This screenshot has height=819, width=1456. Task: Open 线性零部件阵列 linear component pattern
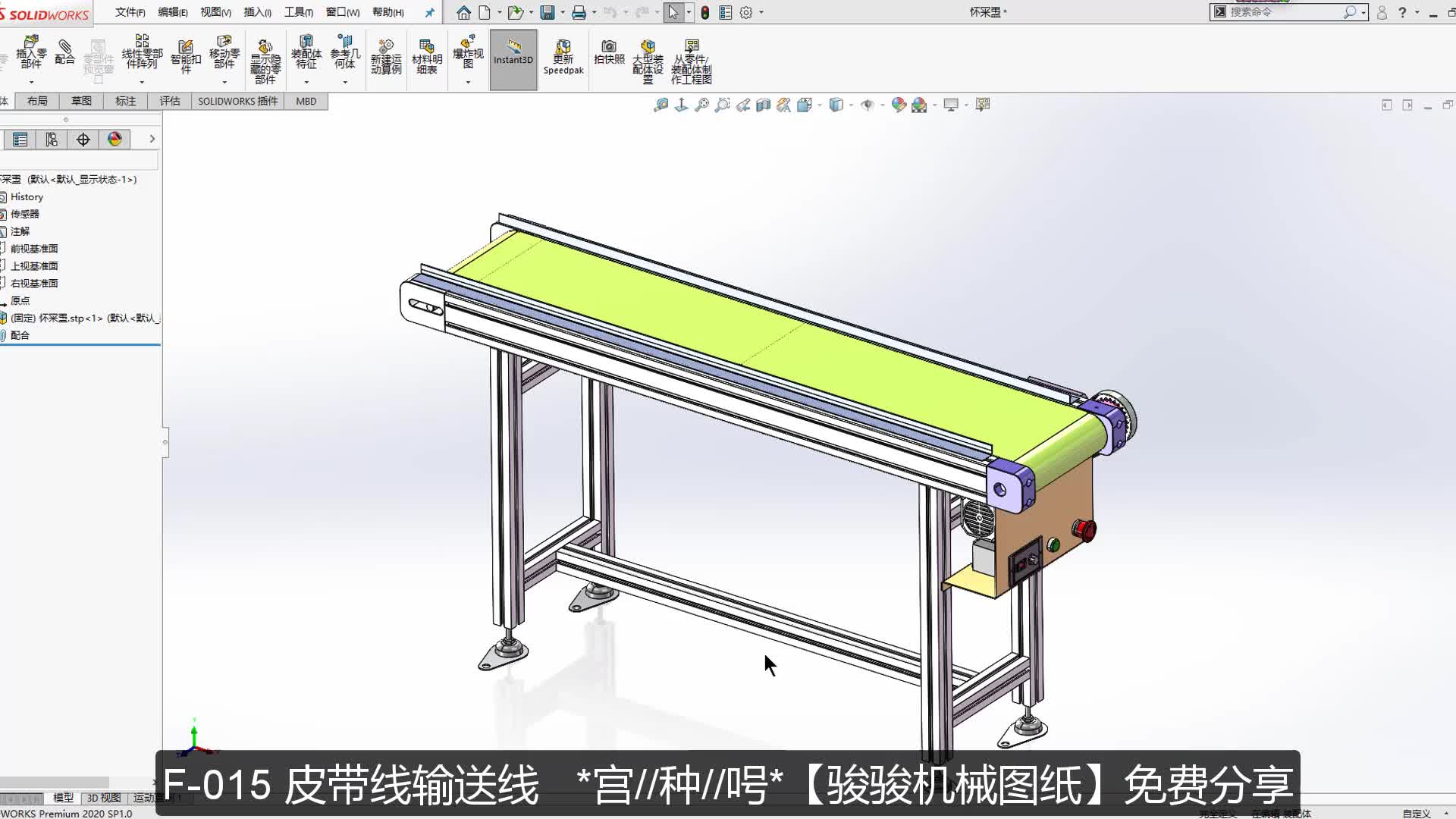(142, 52)
